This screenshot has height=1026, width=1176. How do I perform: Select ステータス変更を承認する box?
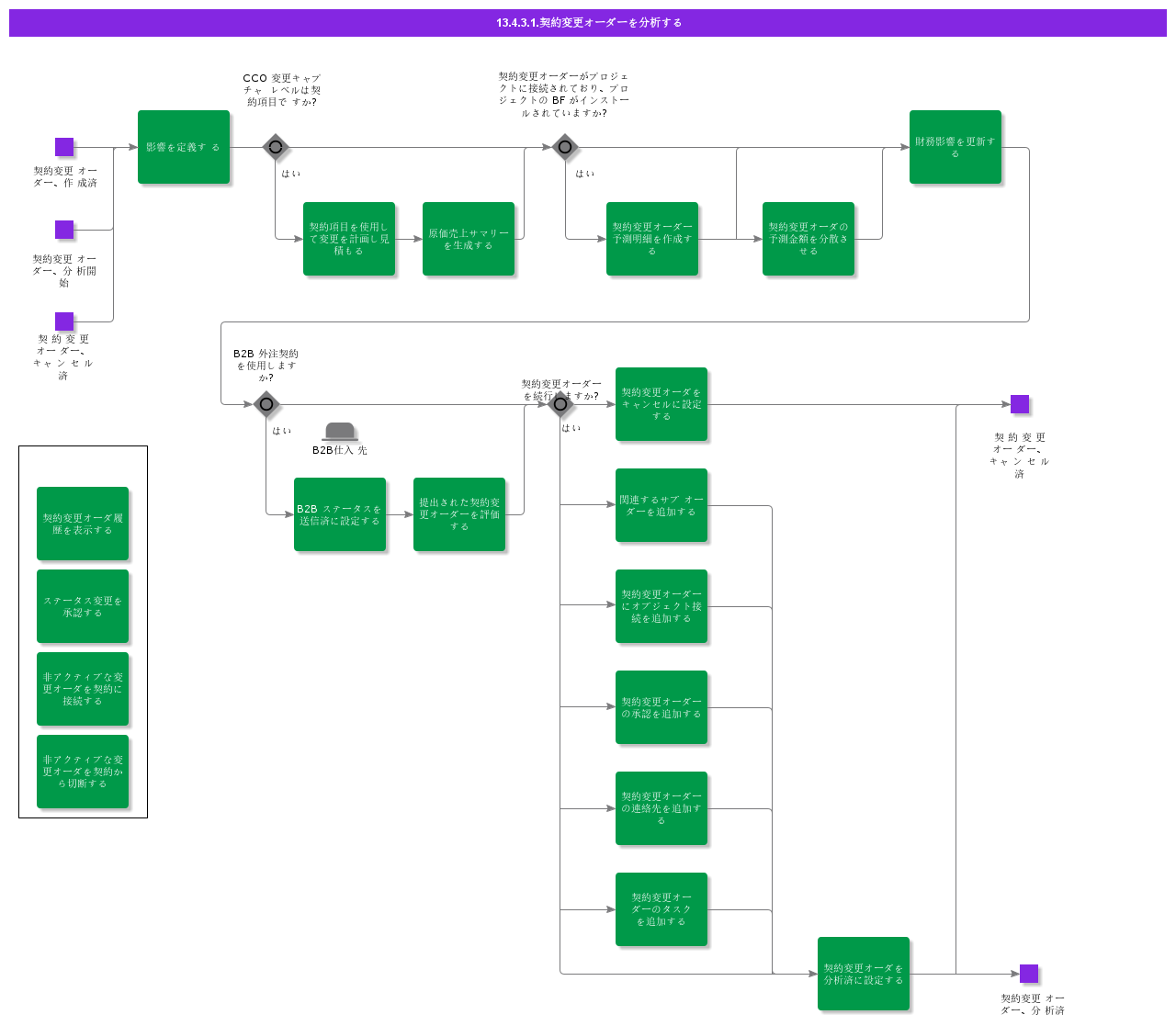click(x=83, y=606)
